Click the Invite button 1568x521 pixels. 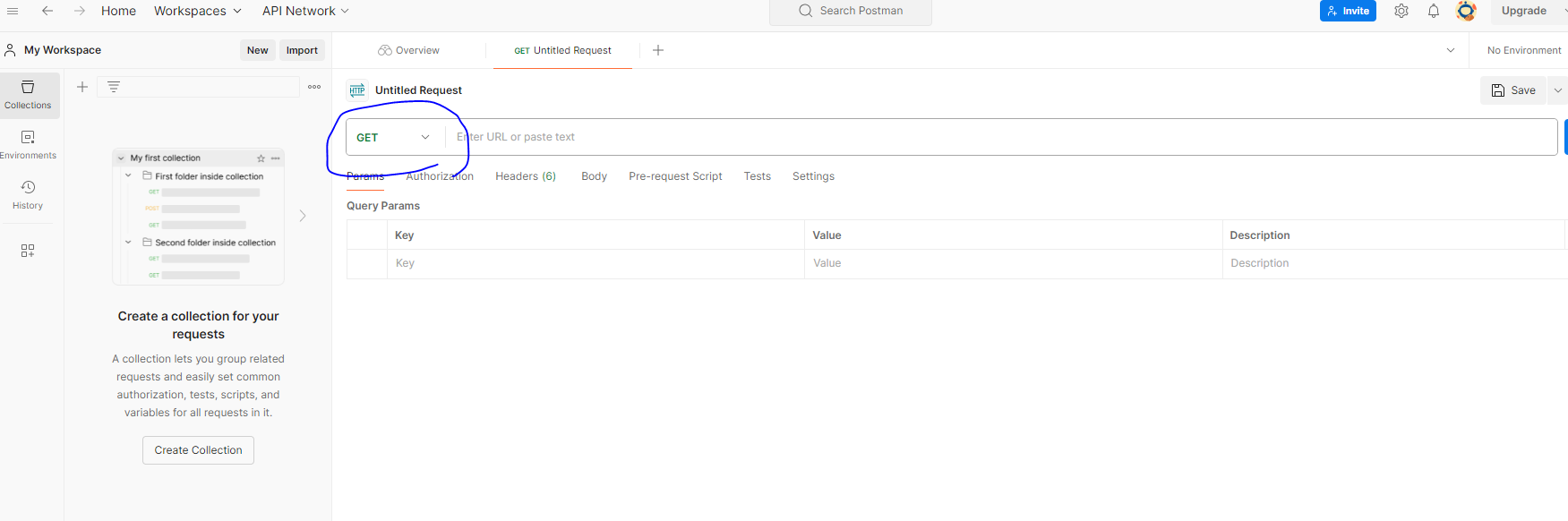point(1348,11)
